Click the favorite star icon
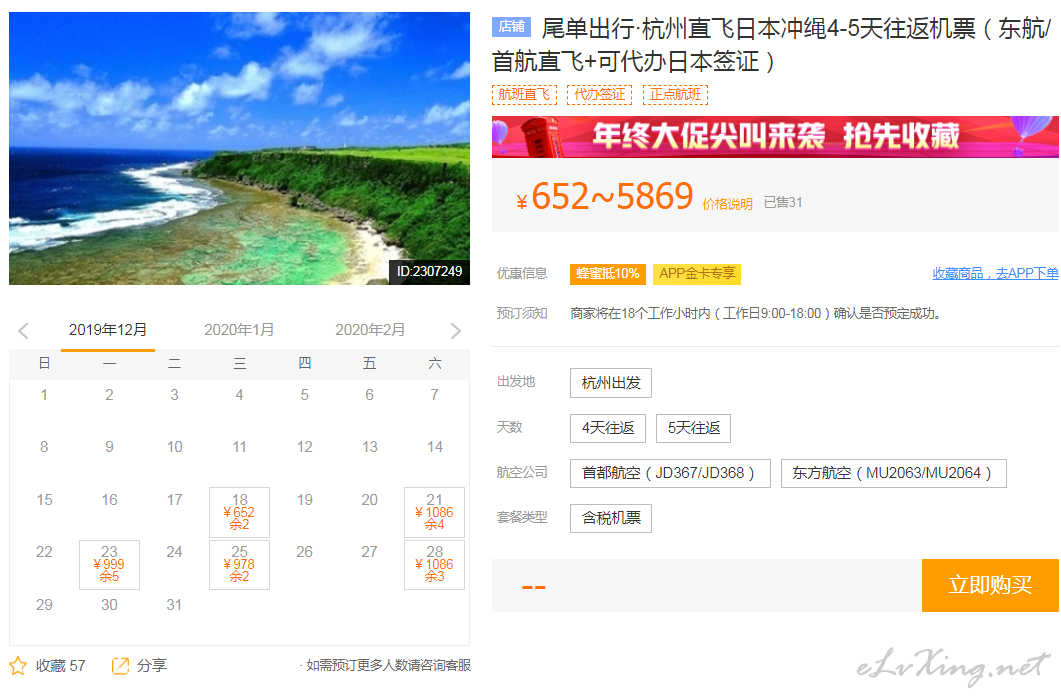The image size is (1061, 700). [x=18, y=666]
